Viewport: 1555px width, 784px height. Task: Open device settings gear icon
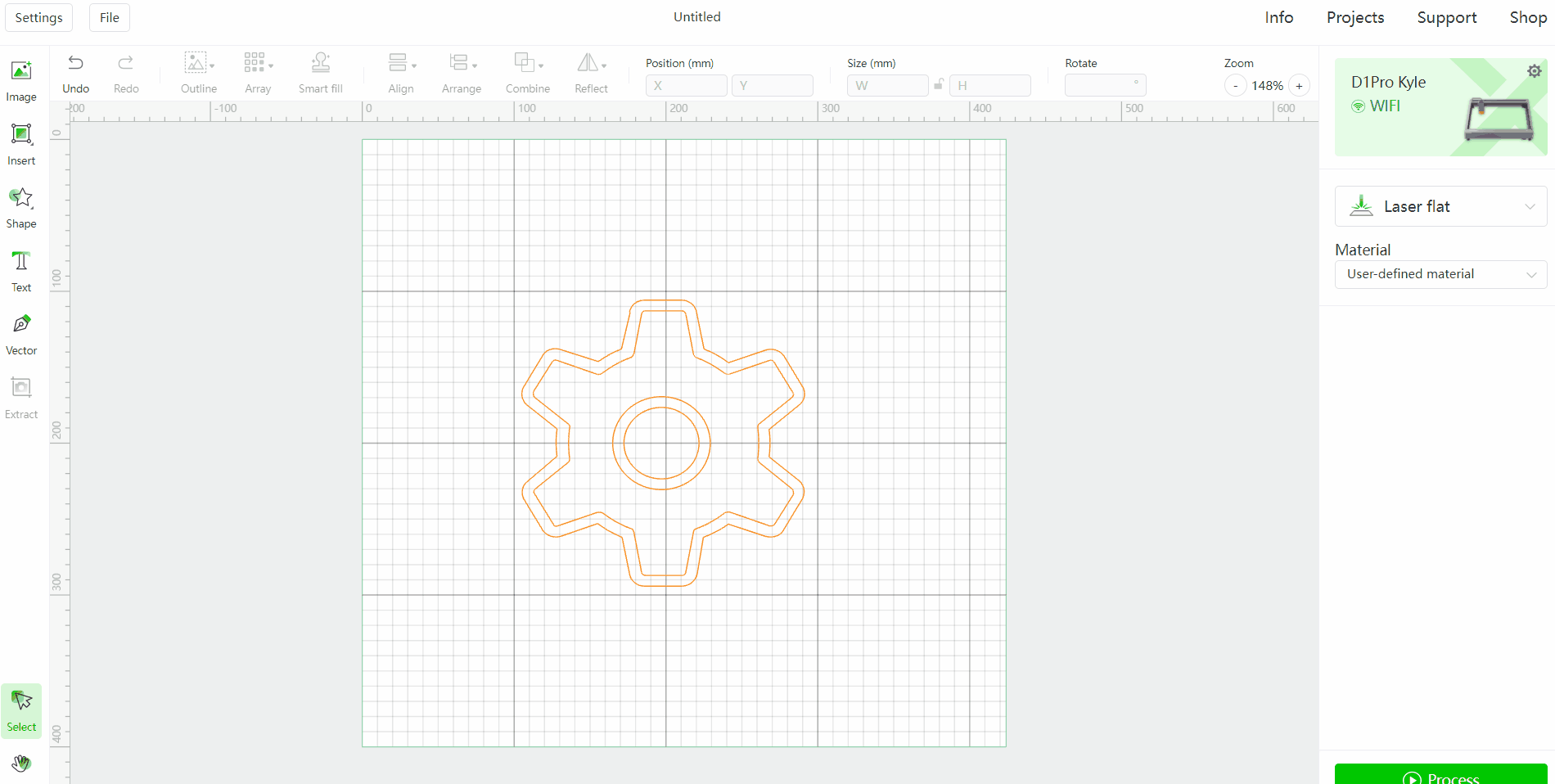click(1534, 71)
